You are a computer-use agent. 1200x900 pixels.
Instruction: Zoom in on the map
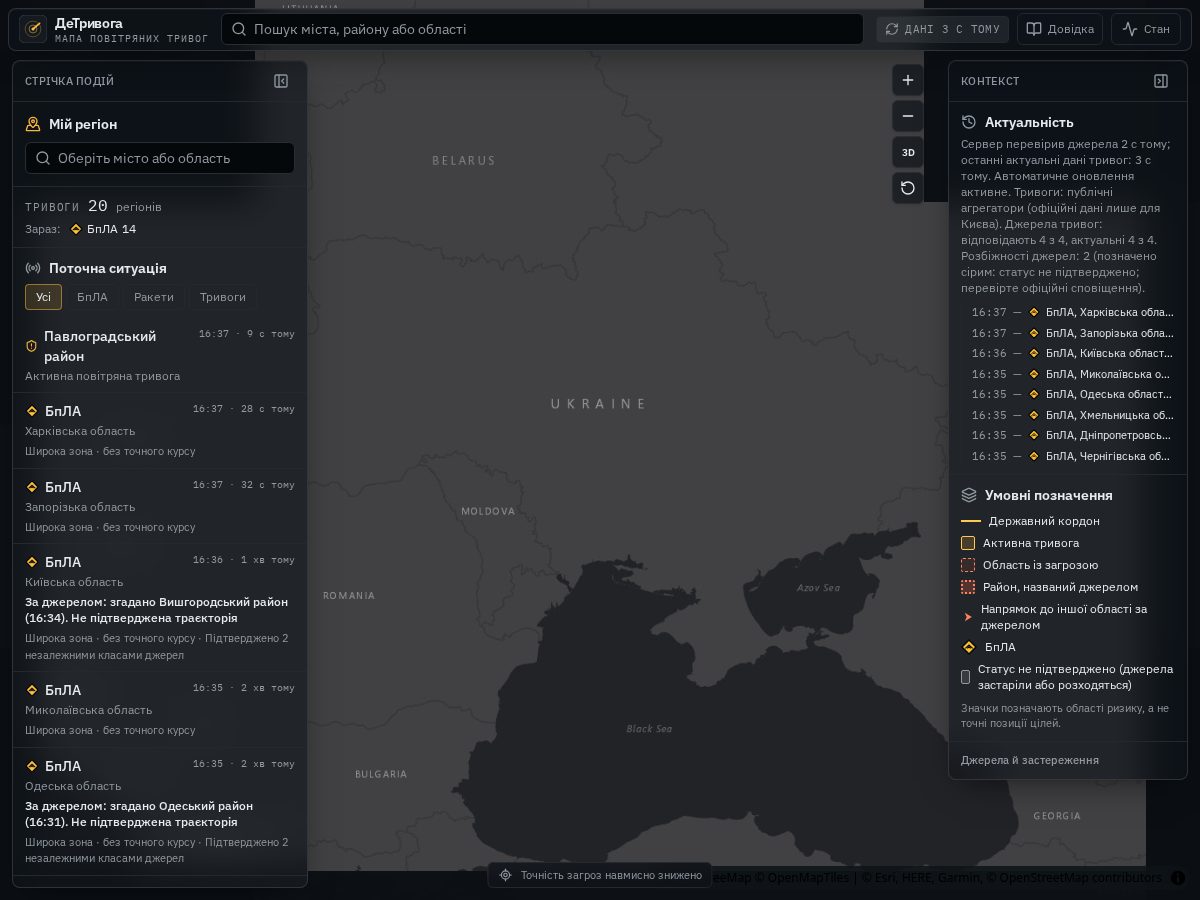(908, 80)
